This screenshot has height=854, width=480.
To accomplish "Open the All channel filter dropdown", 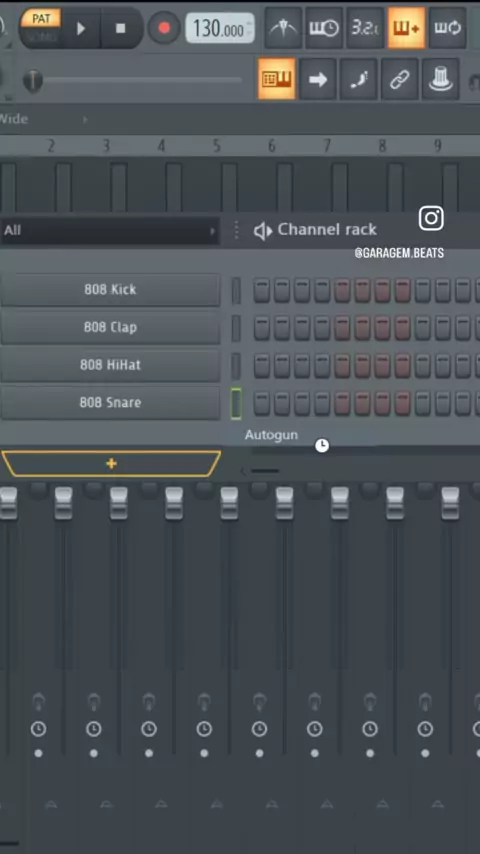I will click(x=110, y=230).
